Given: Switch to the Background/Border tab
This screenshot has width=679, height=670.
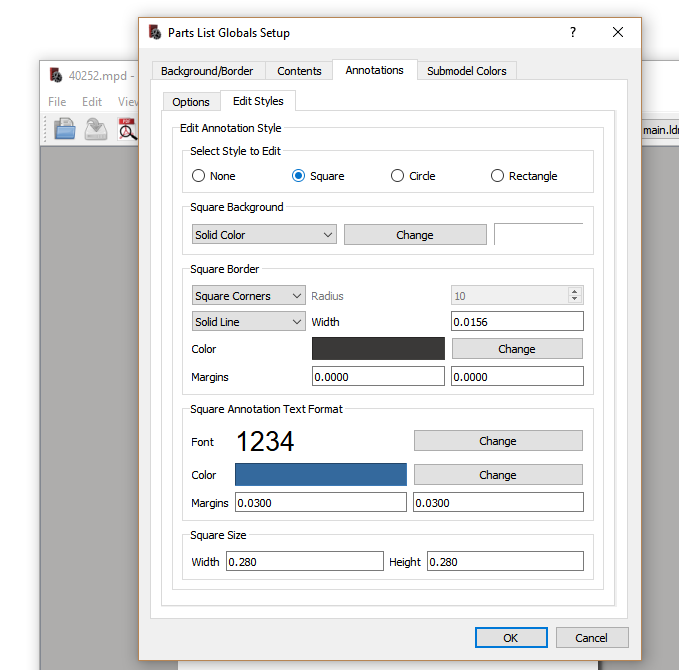Looking at the screenshot, I should tap(207, 71).
